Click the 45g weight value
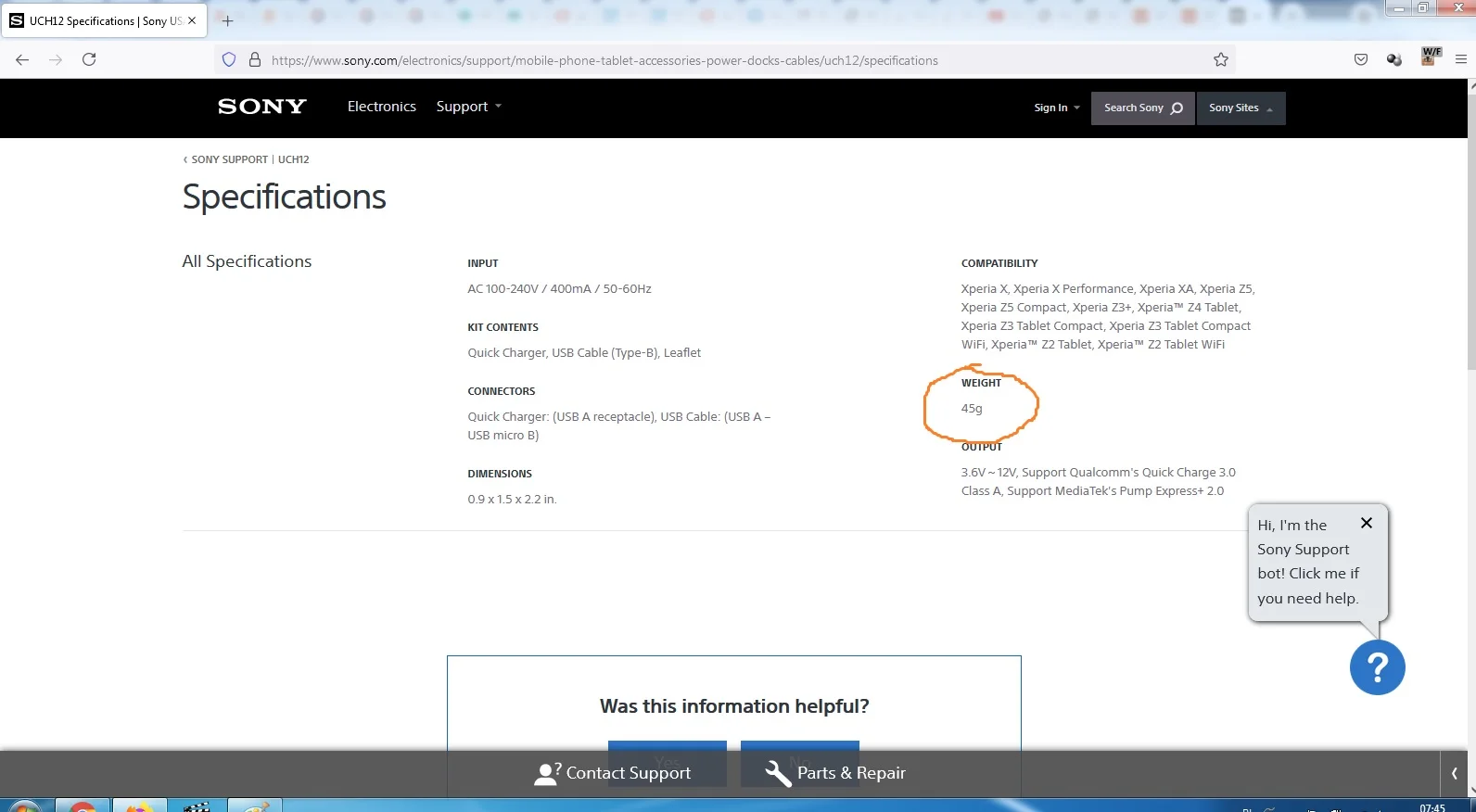This screenshot has height=812, width=1476. tap(972, 409)
